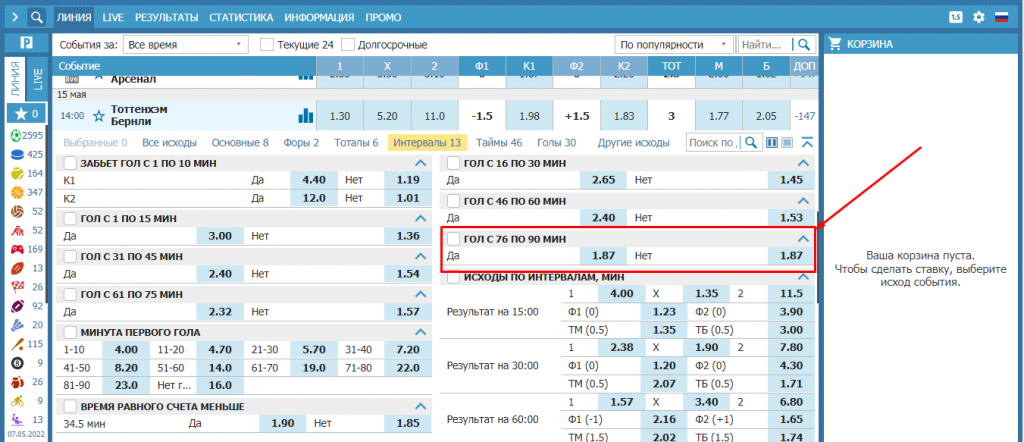Change language using the Russian flag icon
This screenshot has height=442, width=1024.
1001,17
